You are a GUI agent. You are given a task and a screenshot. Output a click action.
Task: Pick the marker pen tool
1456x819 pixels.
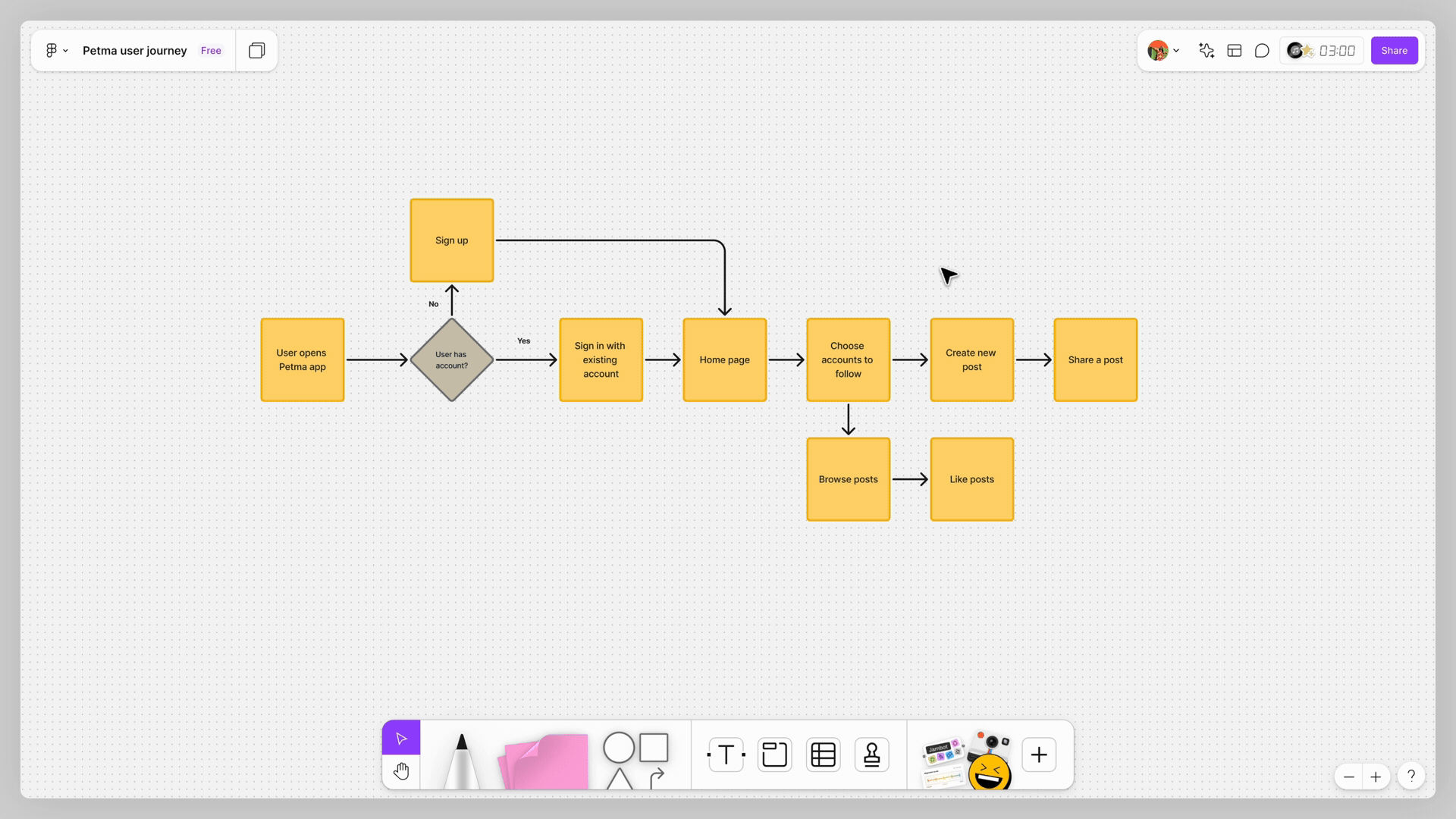coord(461,761)
